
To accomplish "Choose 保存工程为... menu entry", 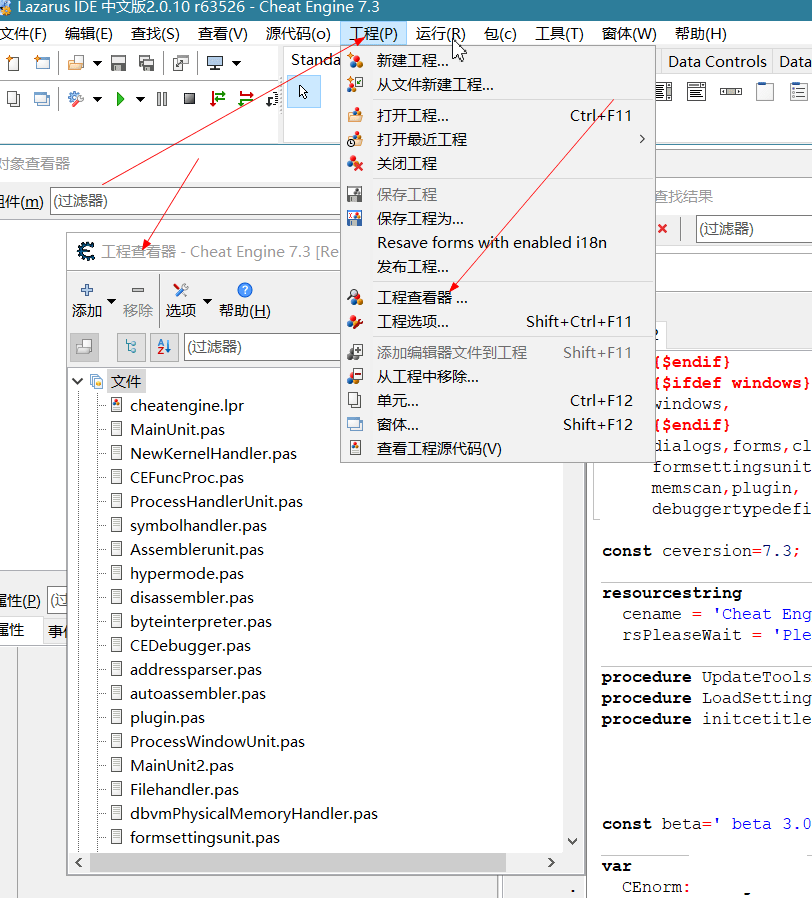I will 498,219.
